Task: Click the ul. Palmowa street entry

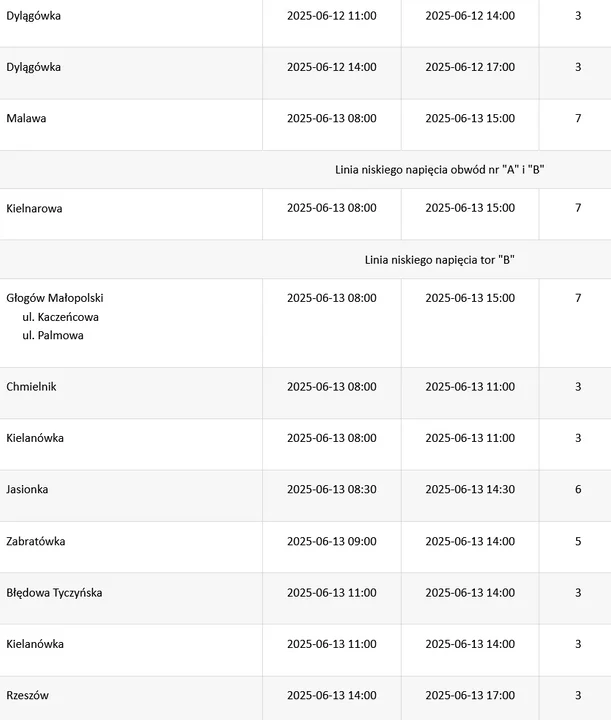Action: (x=53, y=335)
